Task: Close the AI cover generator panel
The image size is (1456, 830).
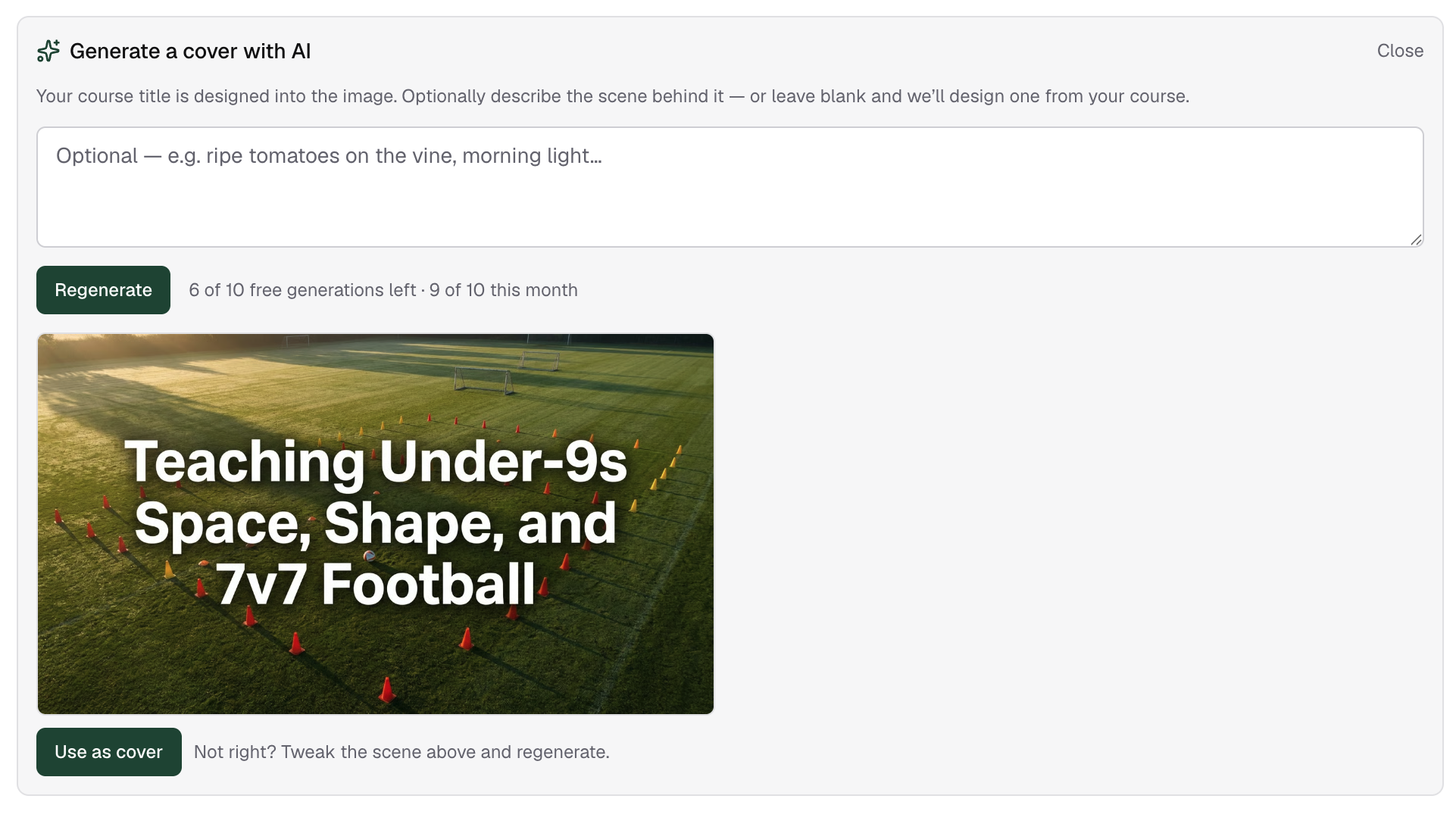Action: (x=1400, y=51)
